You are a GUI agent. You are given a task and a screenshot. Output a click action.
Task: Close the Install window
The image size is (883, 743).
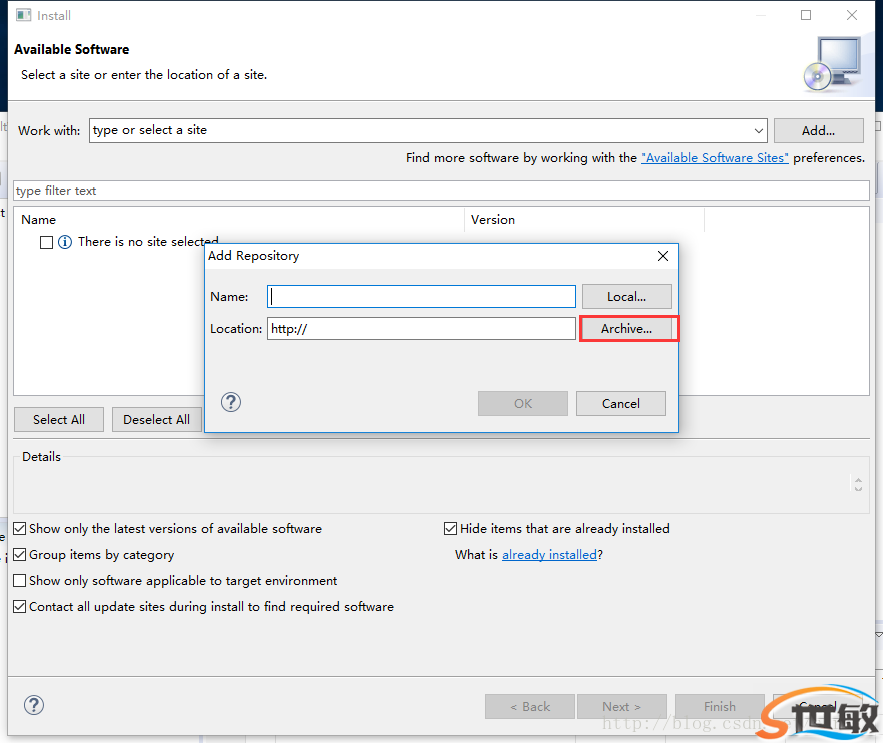tap(852, 15)
